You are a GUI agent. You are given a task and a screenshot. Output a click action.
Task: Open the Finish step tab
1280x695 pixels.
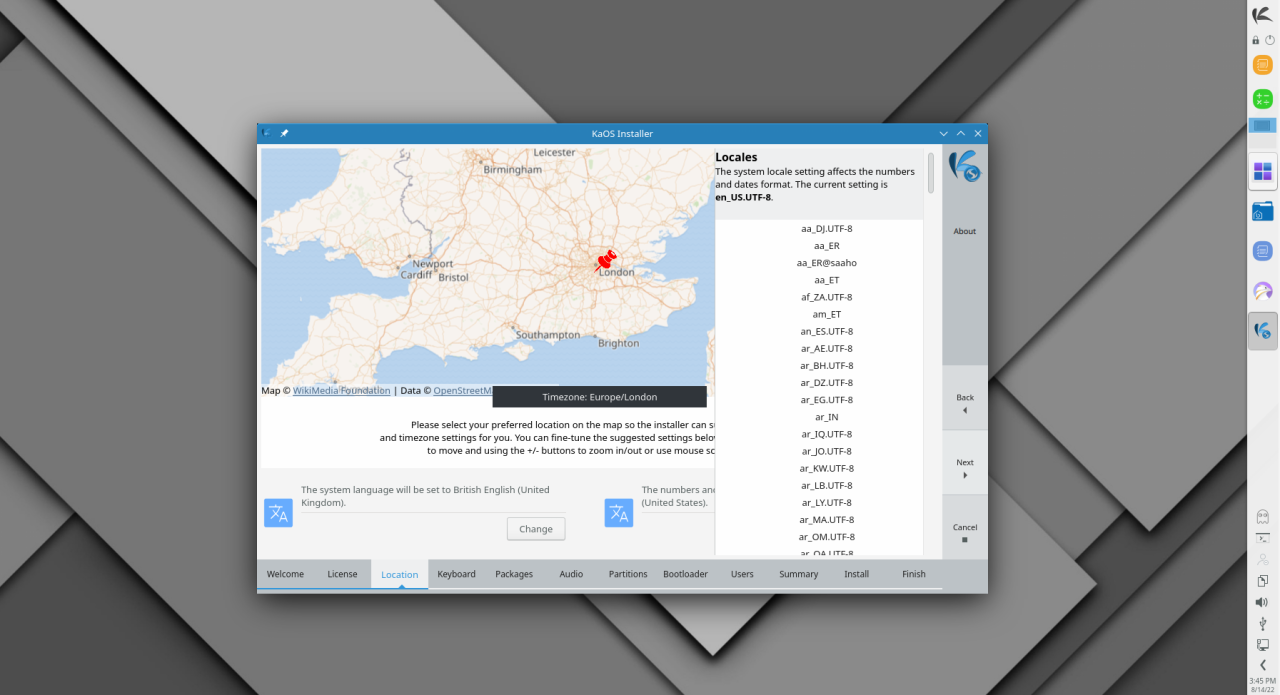(914, 574)
